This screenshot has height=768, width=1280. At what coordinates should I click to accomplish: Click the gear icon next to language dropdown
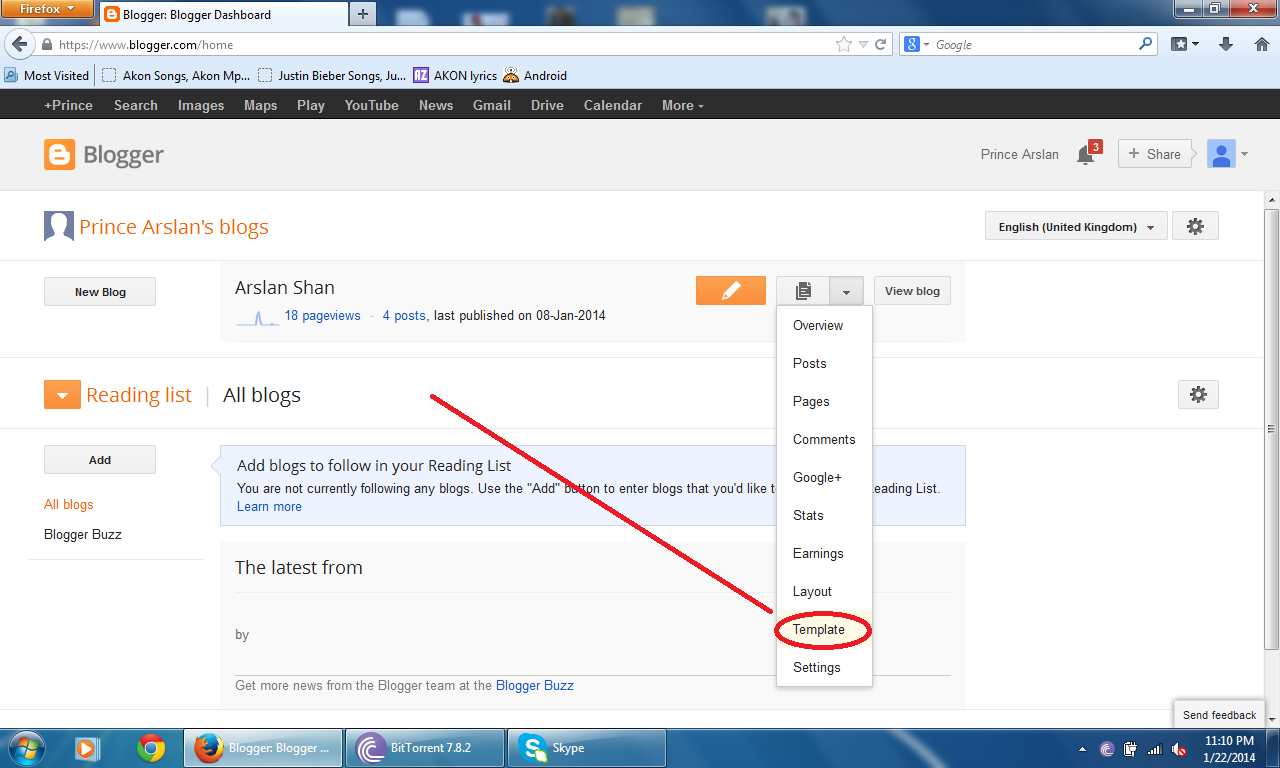pyautogui.click(x=1195, y=227)
